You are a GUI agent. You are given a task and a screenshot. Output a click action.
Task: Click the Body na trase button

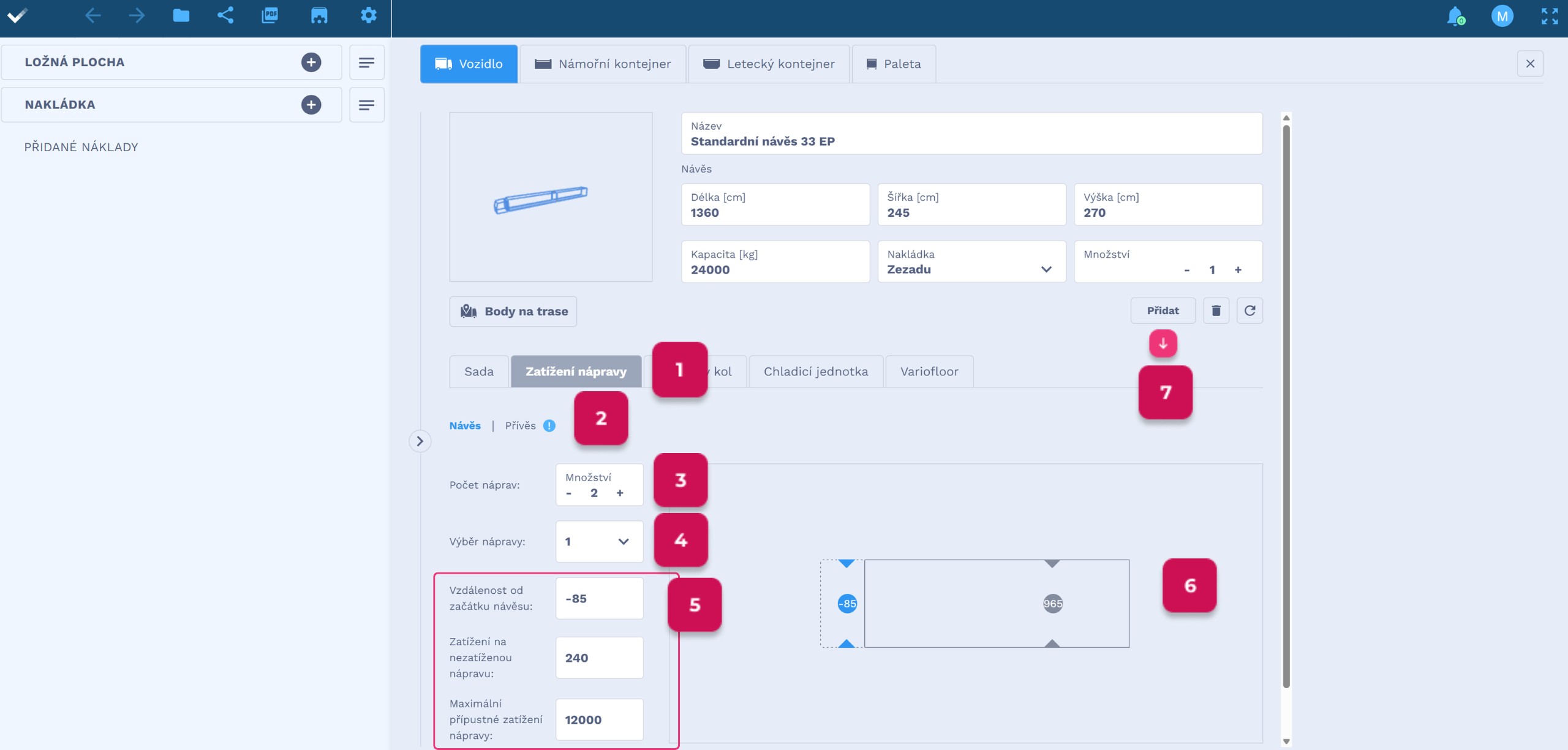(513, 312)
